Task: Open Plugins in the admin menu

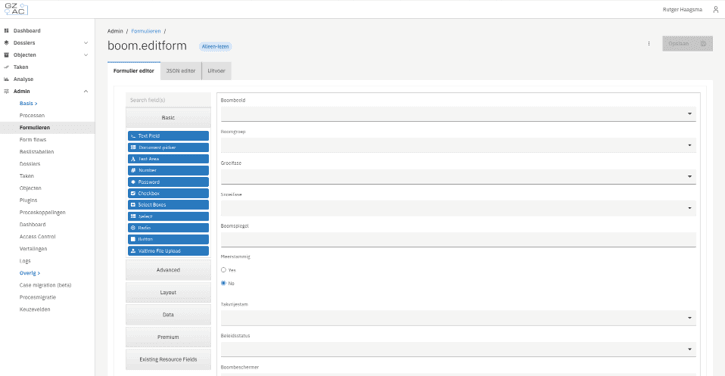Action: (x=28, y=200)
